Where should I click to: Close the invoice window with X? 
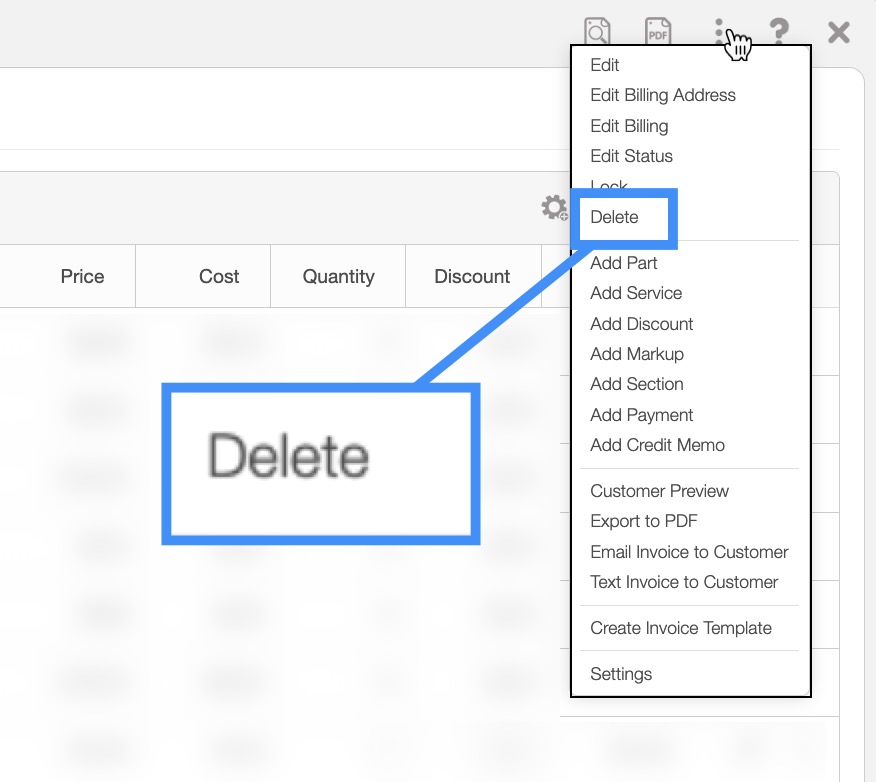click(838, 32)
